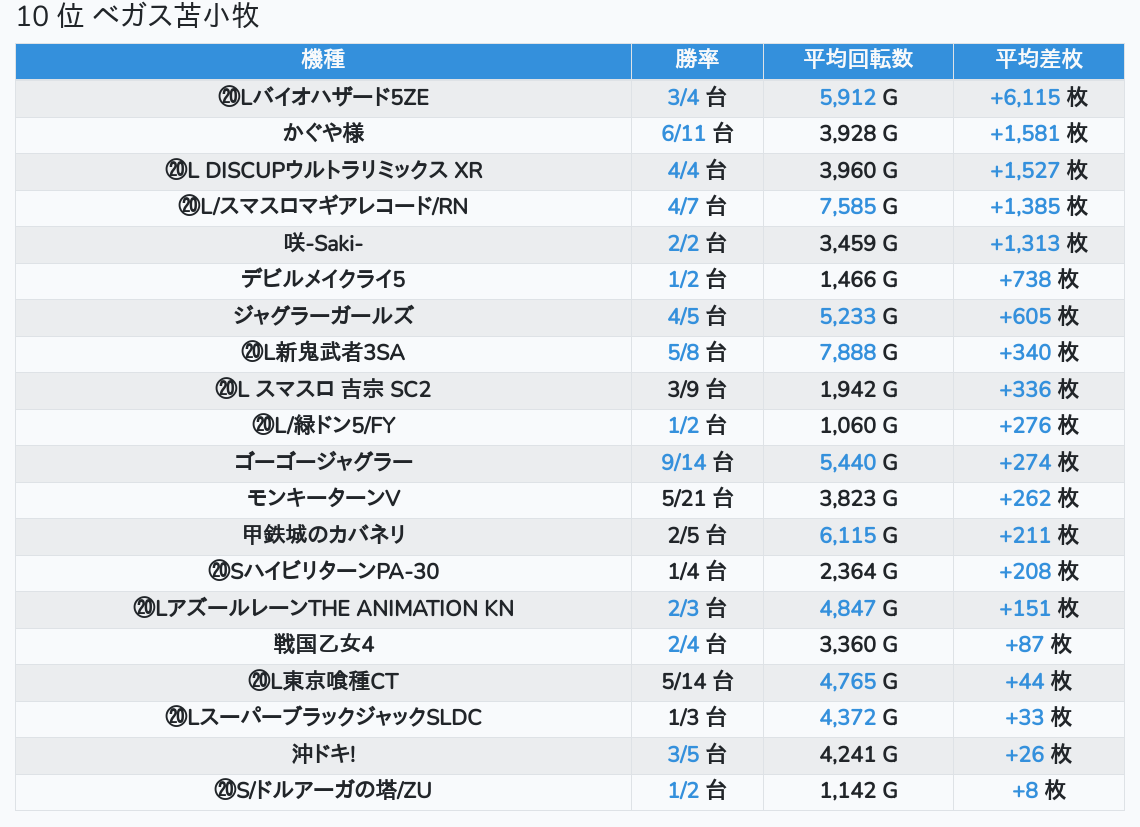Click the 10 位 ベガス苫小牧 heading
The image size is (1140, 827).
tap(138, 17)
